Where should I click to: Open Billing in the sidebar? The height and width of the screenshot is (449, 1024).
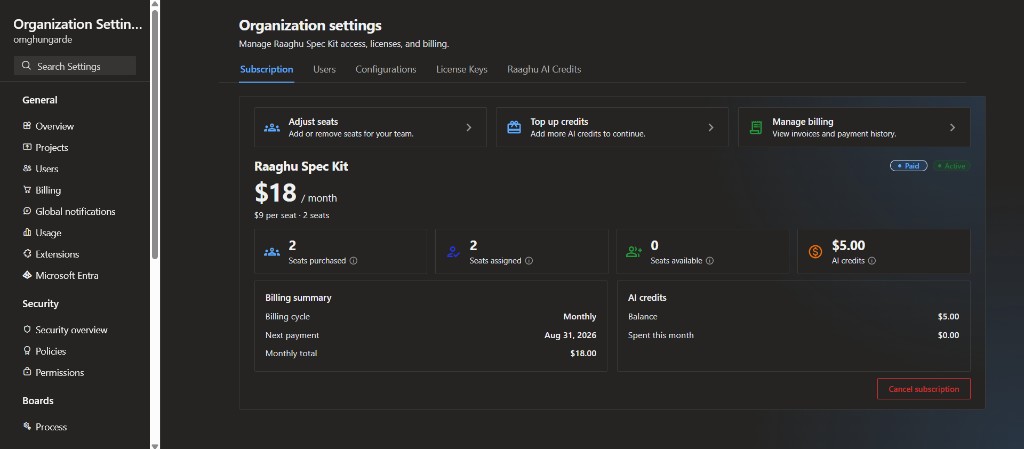pos(48,190)
